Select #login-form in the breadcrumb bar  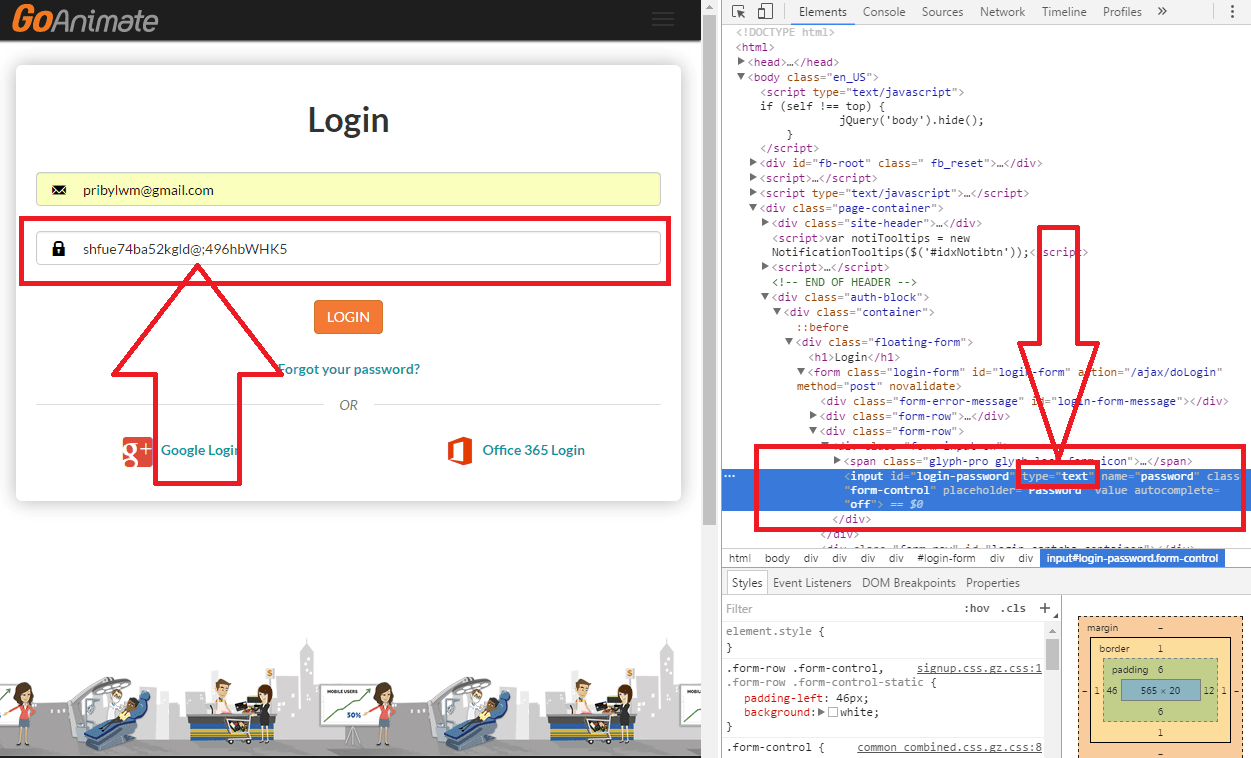pyautogui.click(x=946, y=559)
